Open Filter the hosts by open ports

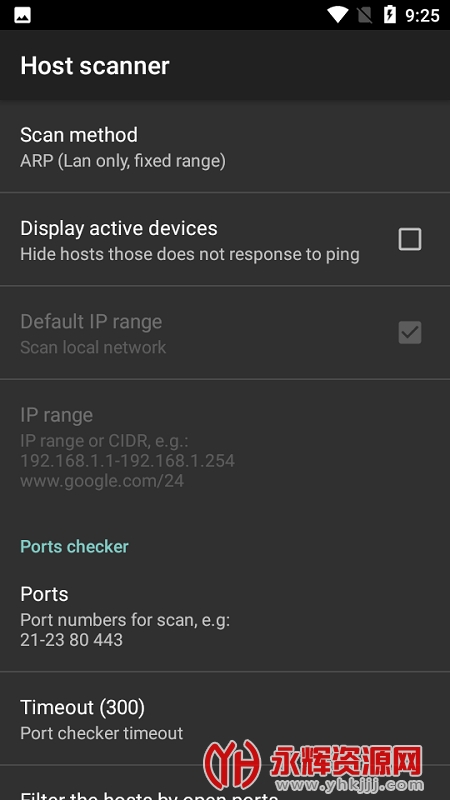click(225, 783)
